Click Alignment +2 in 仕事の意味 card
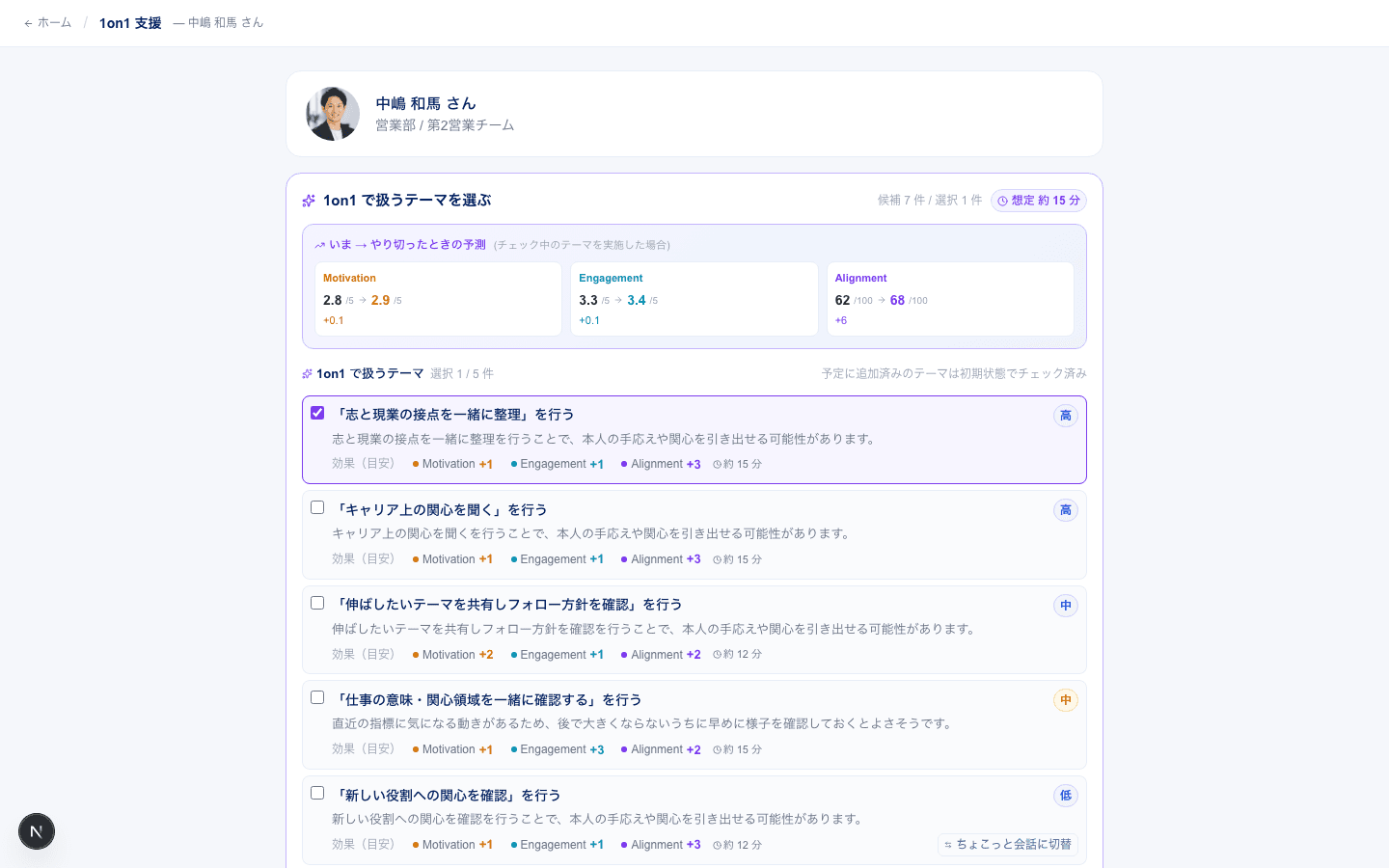The width and height of the screenshot is (1389, 868). (661, 749)
